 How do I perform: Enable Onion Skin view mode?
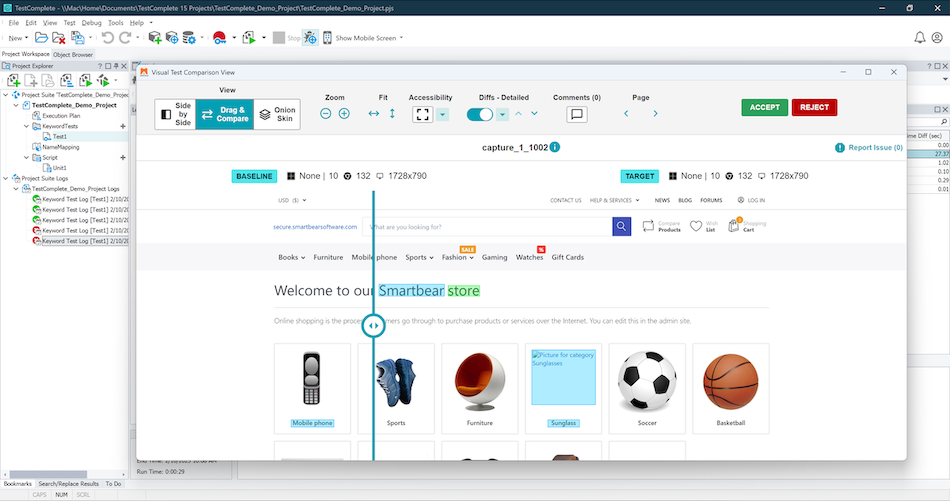point(277,114)
